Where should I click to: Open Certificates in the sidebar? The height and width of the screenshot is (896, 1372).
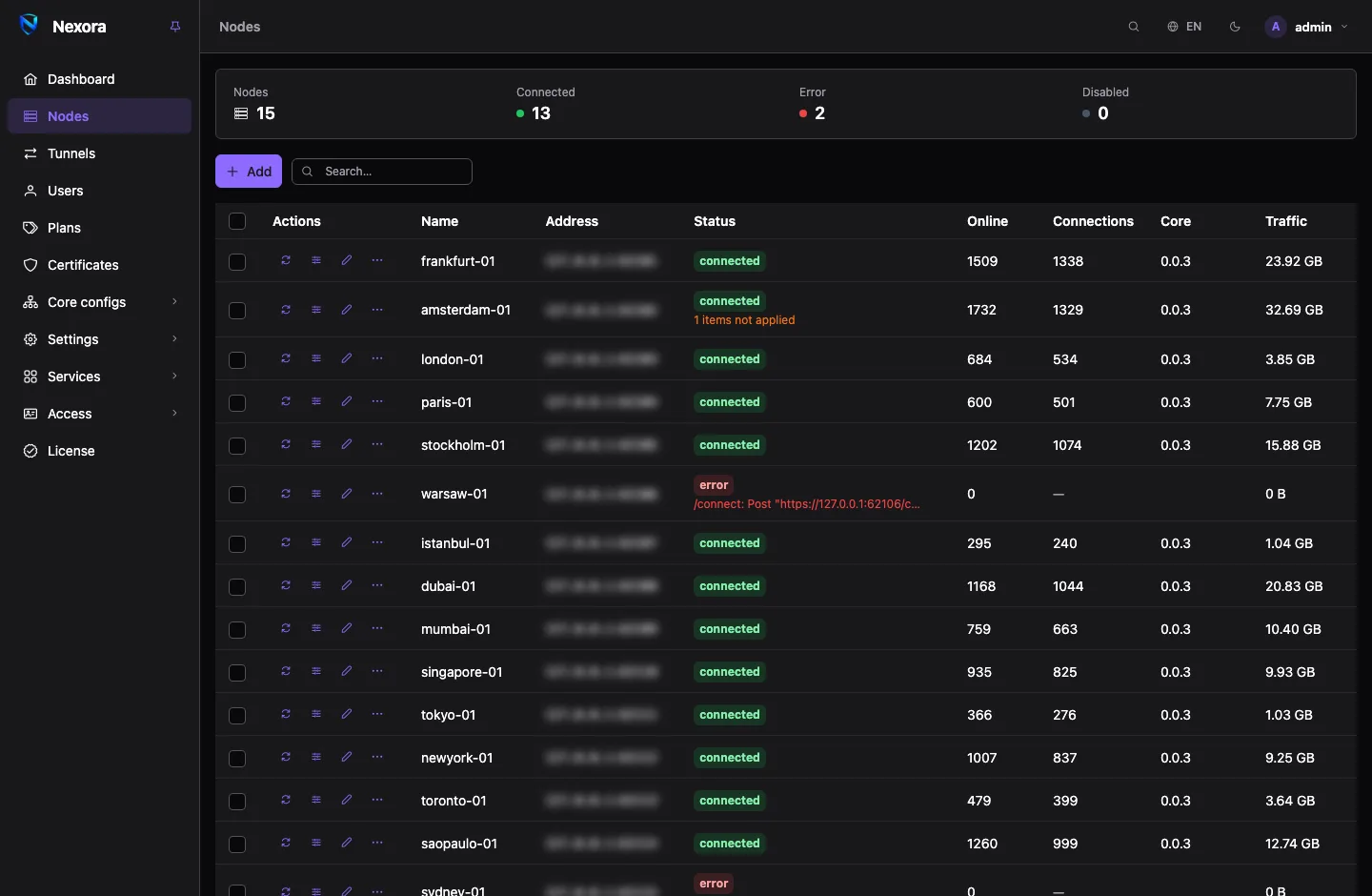[99, 265]
